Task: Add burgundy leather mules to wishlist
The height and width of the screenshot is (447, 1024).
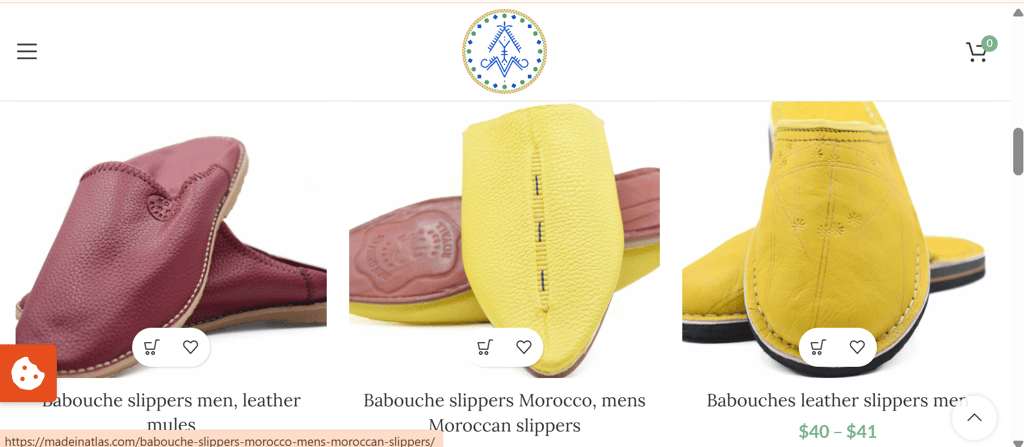Action: pos(190,347)
